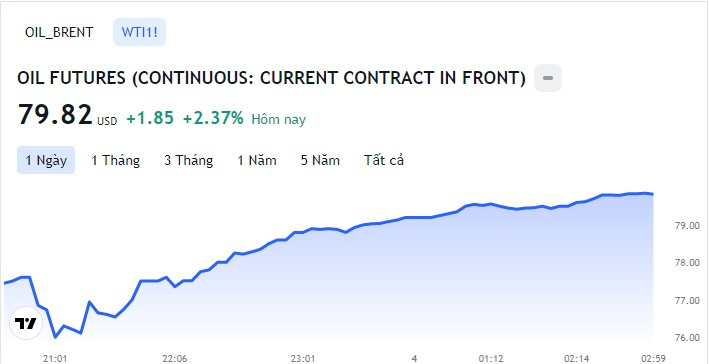Click the 21:01 time axis label
This screenshot has width=709, height=364.
[x=55, y=359]
